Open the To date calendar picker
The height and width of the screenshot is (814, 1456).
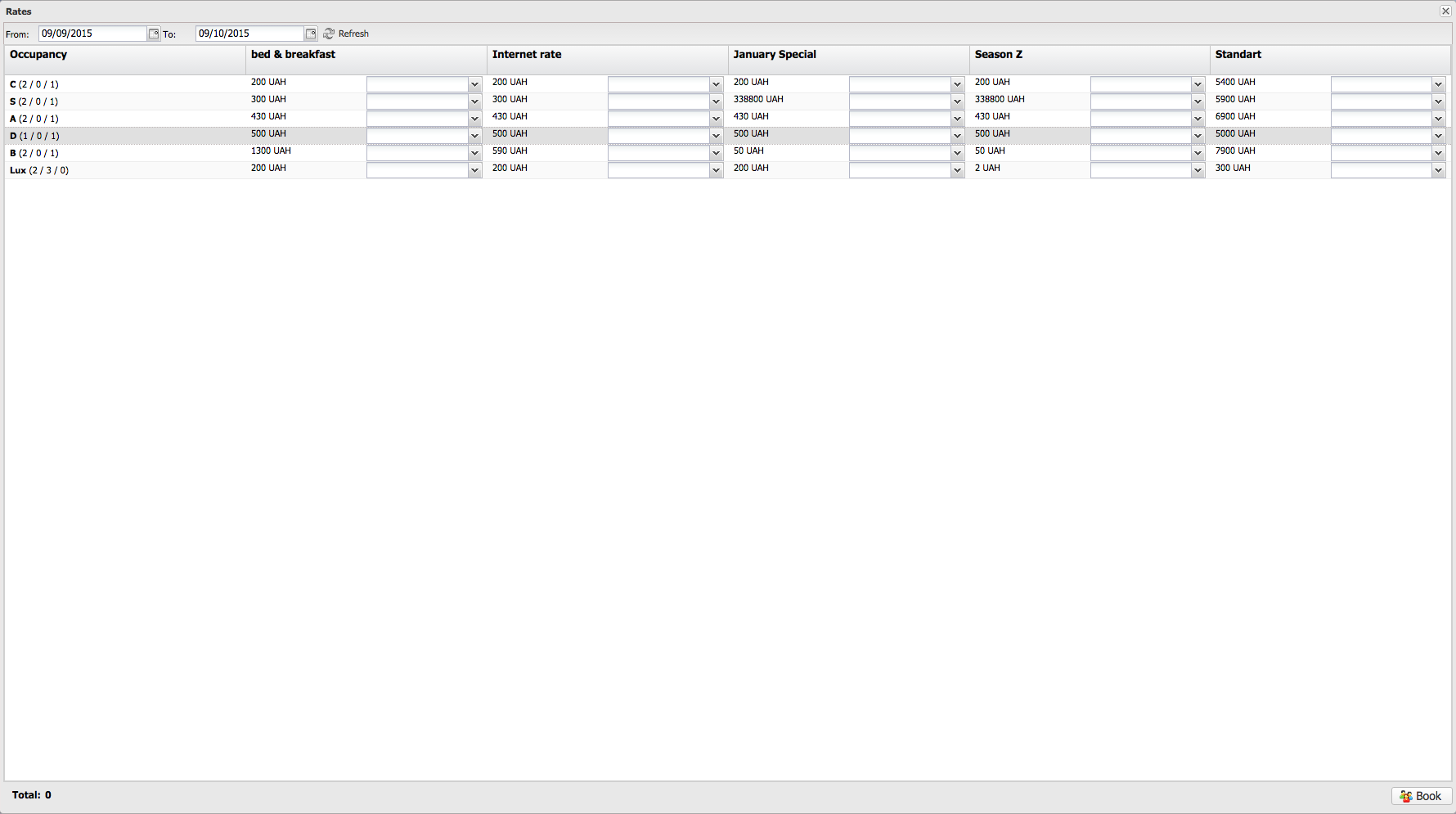(x=310, y=34)
